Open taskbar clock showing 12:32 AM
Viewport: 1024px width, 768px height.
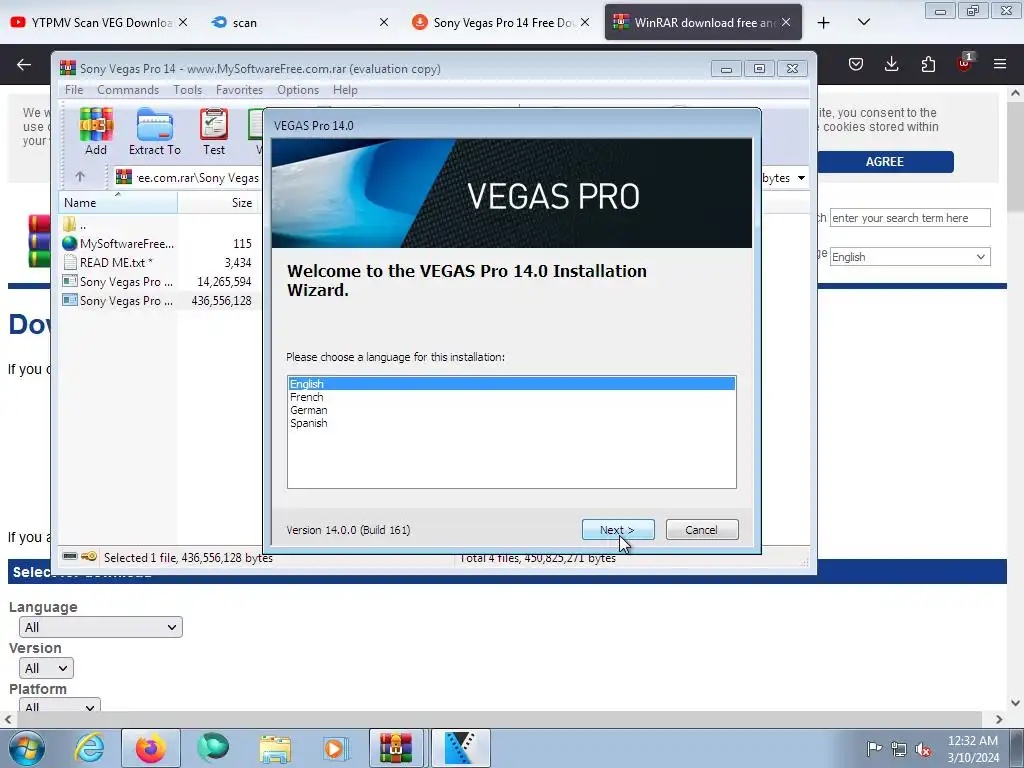tap(973, 748)
